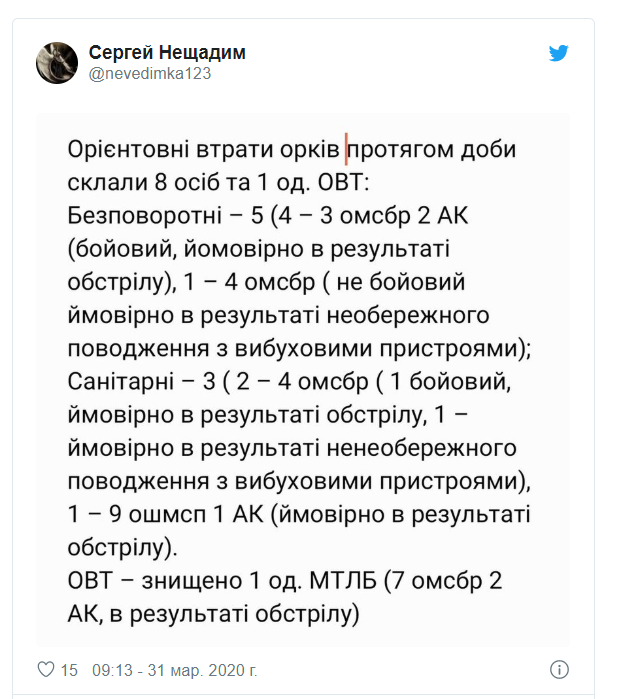The image size is (623, 699).
Task: Open Сергей Нещадим profile avatar
Action: point(57,63)
